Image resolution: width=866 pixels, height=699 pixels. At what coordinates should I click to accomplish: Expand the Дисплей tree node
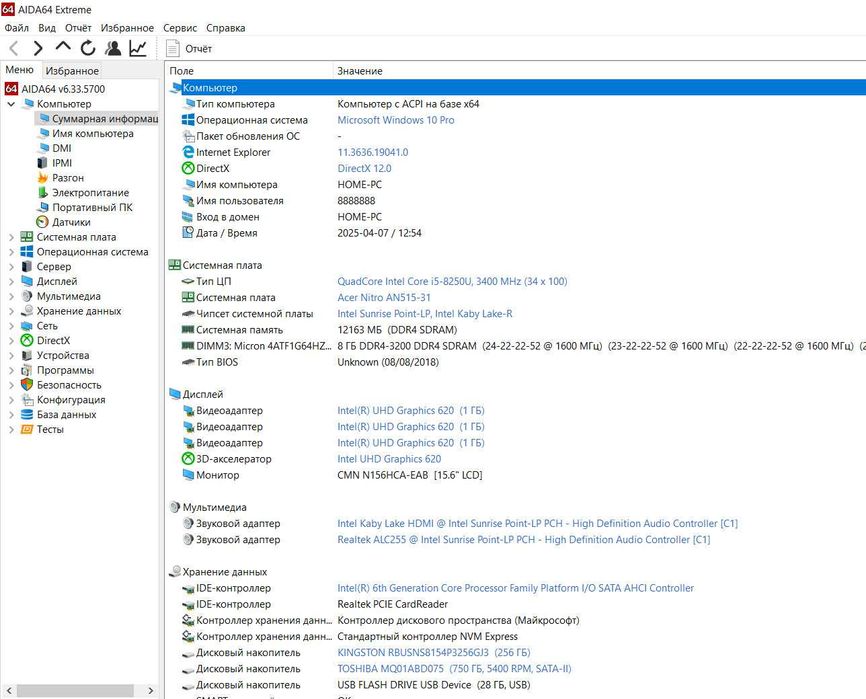pos(11,282)
